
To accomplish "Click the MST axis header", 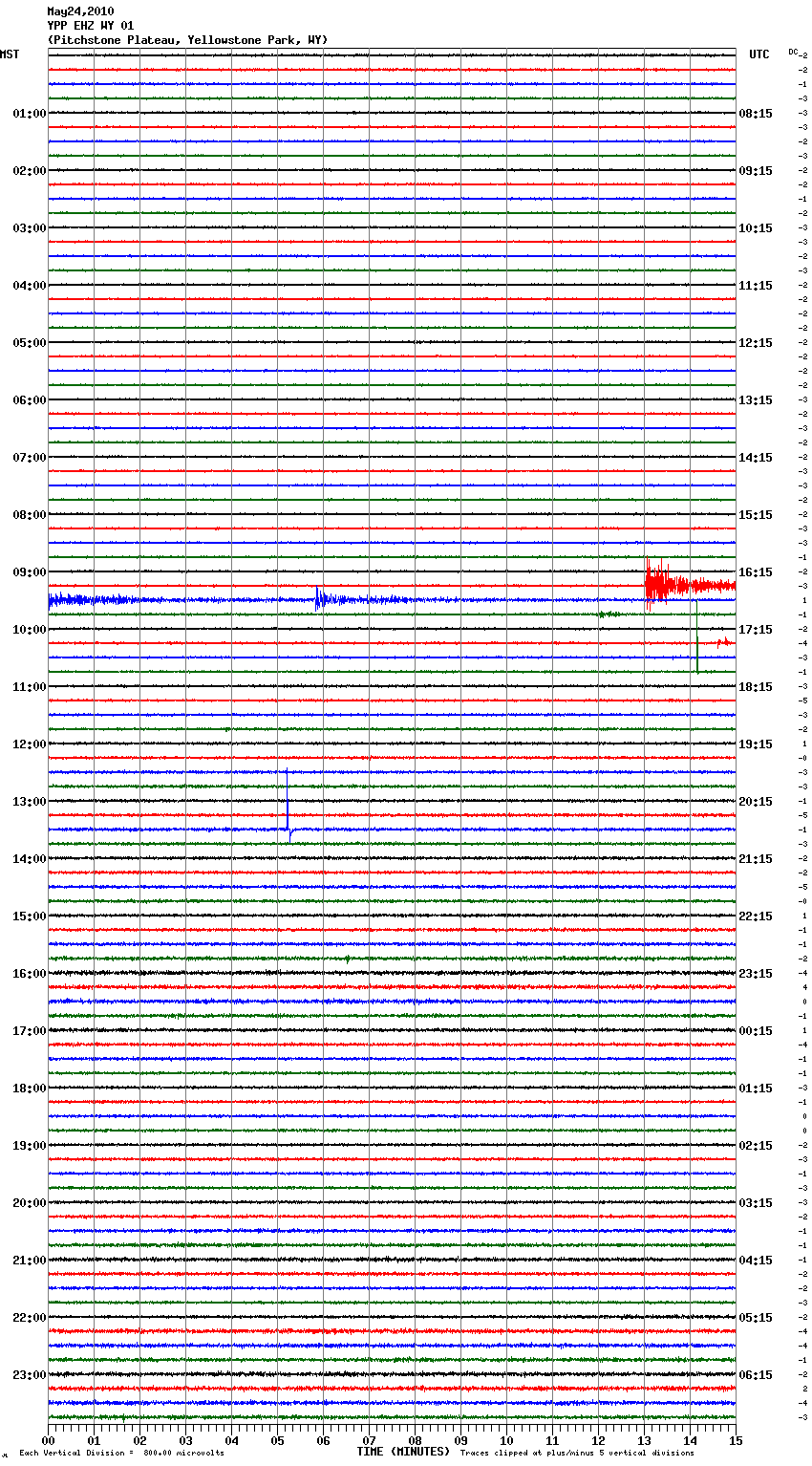I will click(10, 54).
